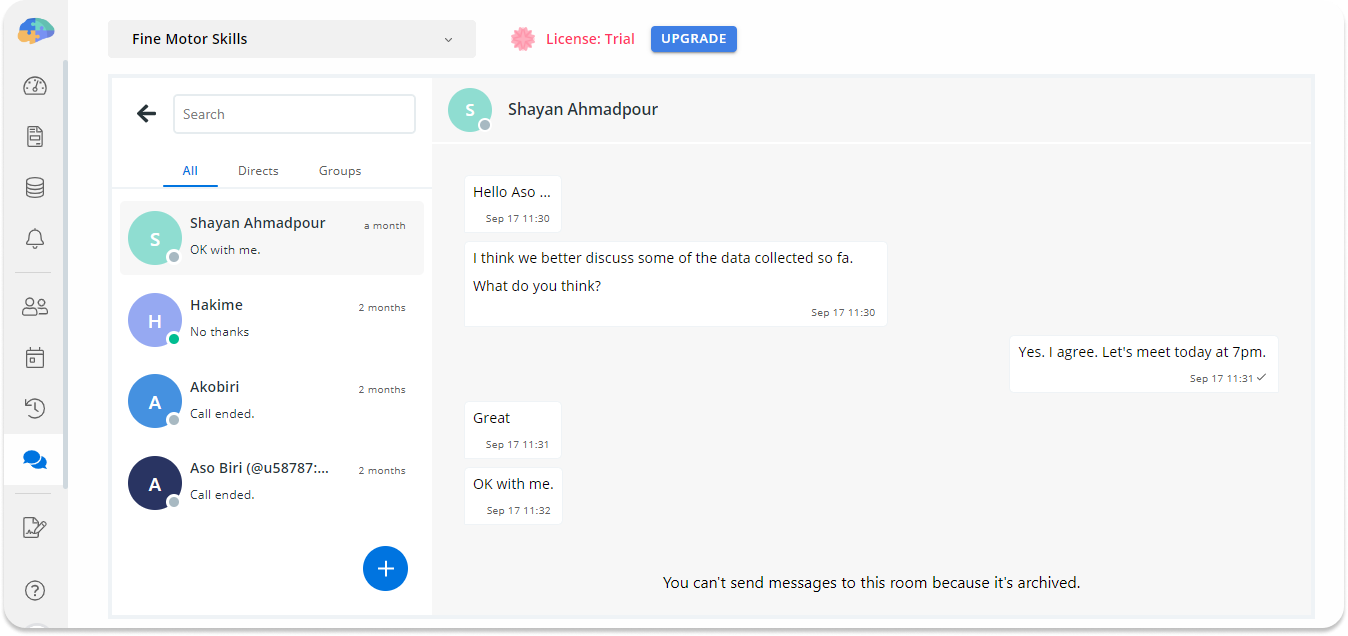Click the UPGRADE button
Image resolution: width=1348 pixels, height=636 pixels.
pos(693,38)
